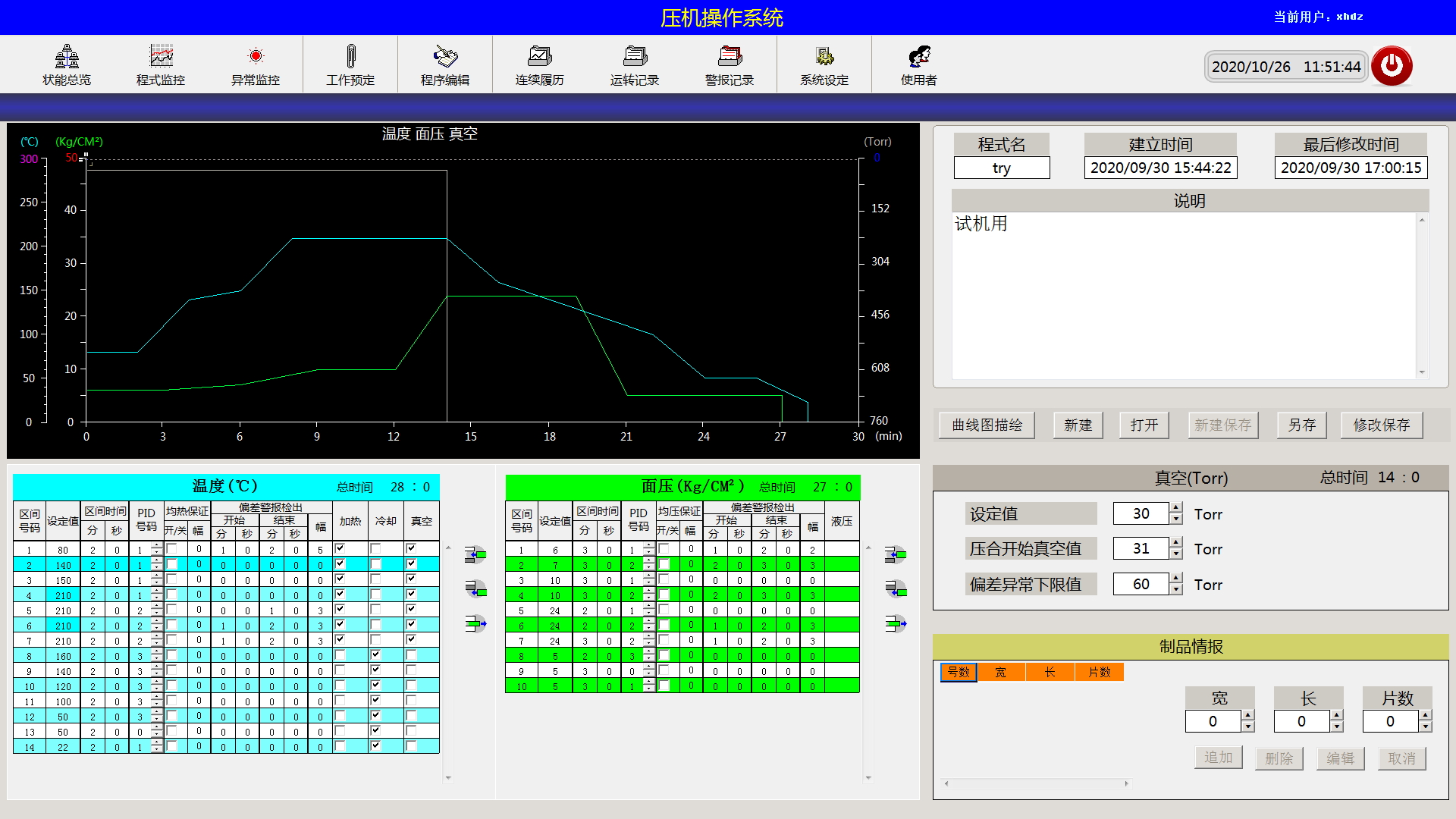Click the 修改保存 button

1381,425
